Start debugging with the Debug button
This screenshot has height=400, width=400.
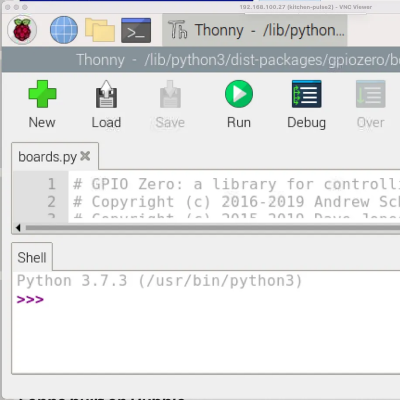coord(306,104)
